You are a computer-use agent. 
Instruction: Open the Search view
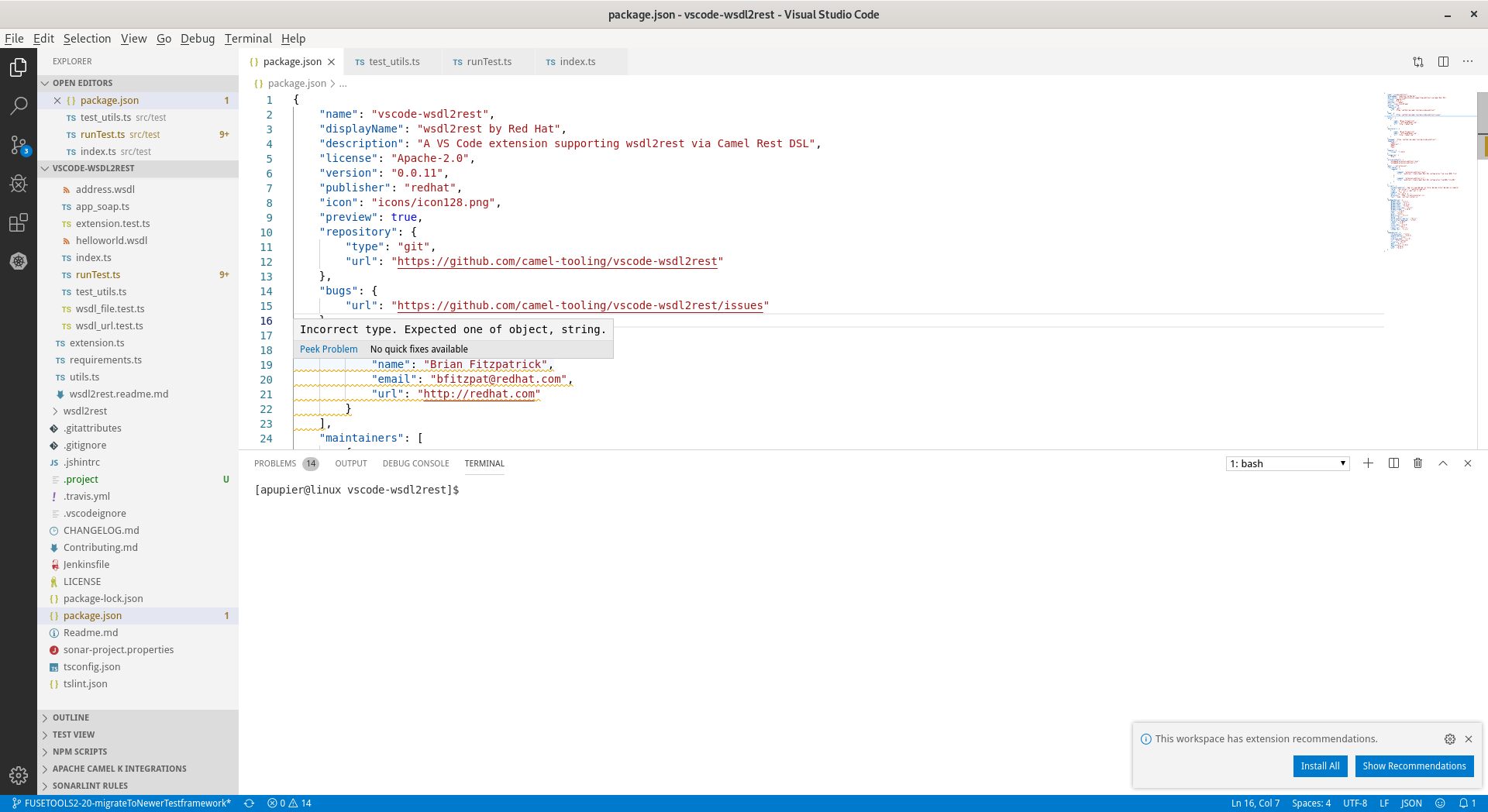[x=19, y=105]
